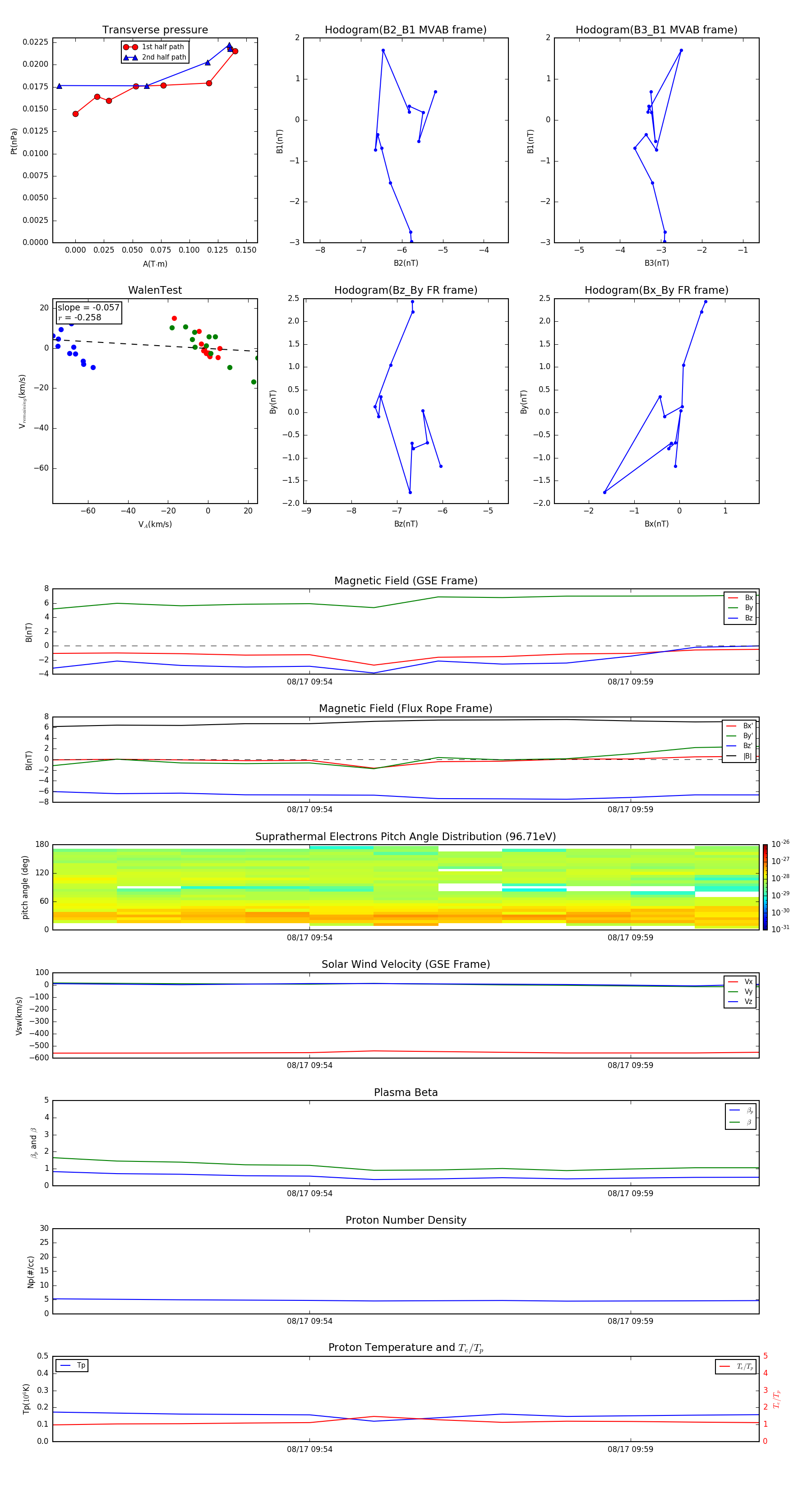Click the 'r = -0.258' annotation
The image size is (812, 1489).
pyautogui.click(x=80, y=317)
